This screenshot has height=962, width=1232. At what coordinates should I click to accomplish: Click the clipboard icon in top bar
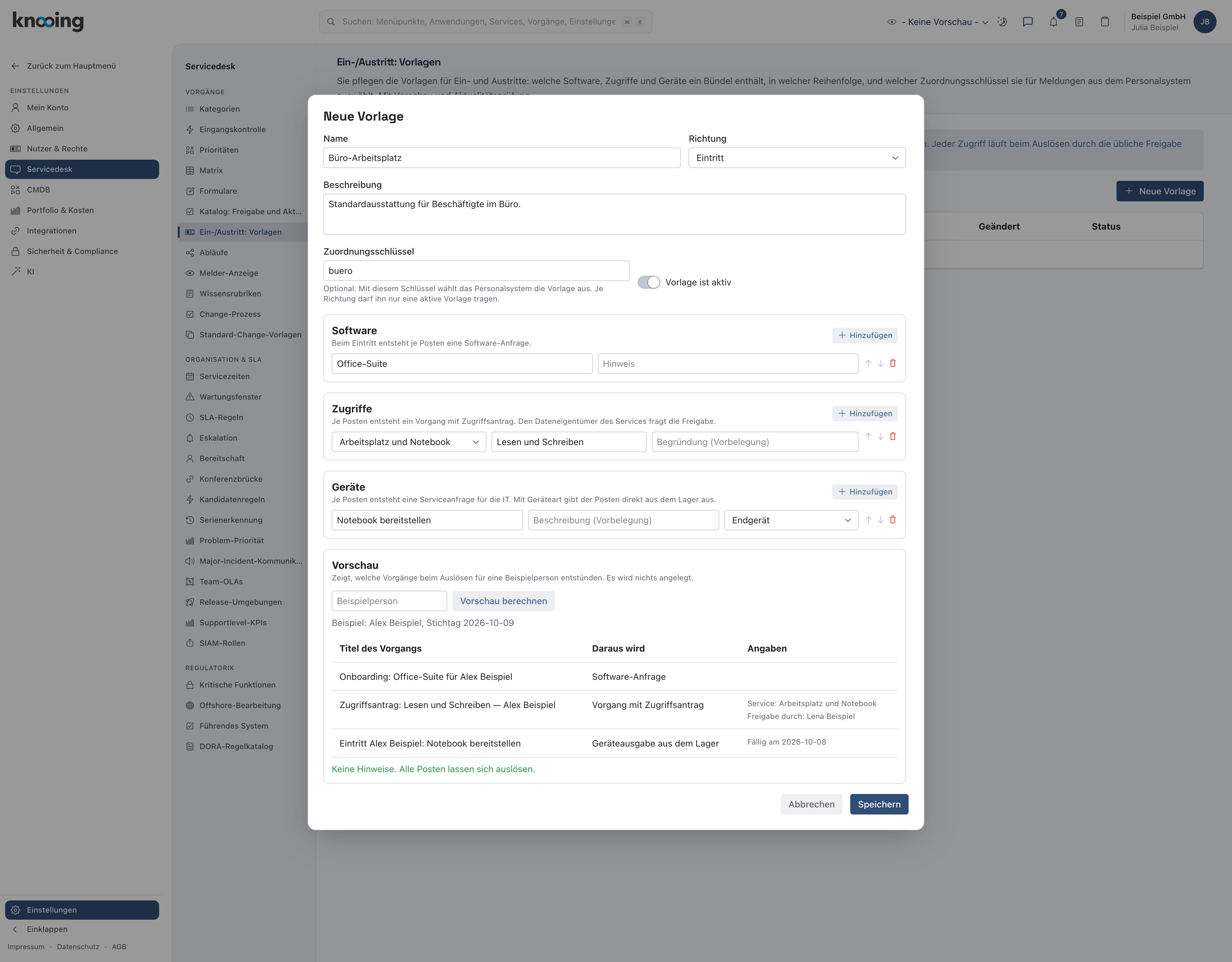pos(1105,22)
